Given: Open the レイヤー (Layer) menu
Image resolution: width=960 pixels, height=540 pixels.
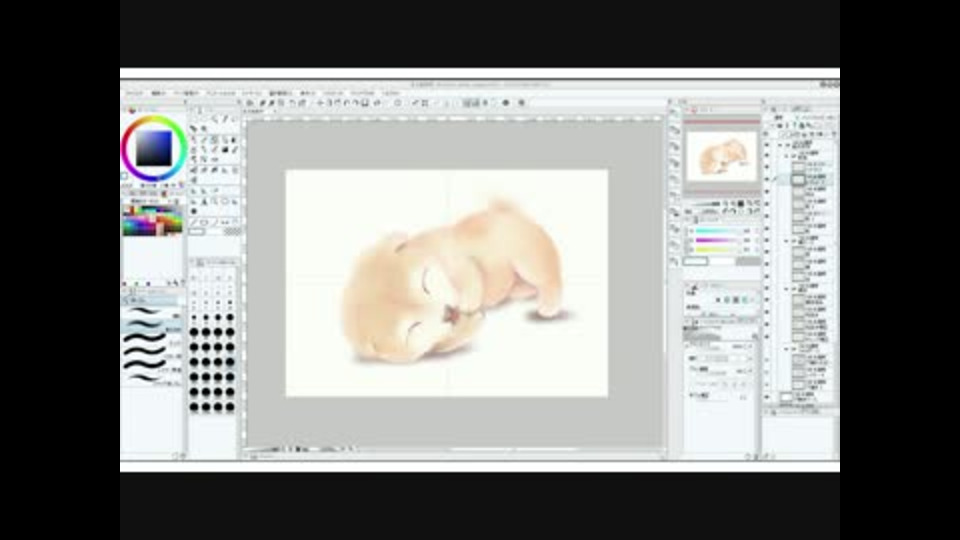Looking at the screenshot, I should click(251, 93).
